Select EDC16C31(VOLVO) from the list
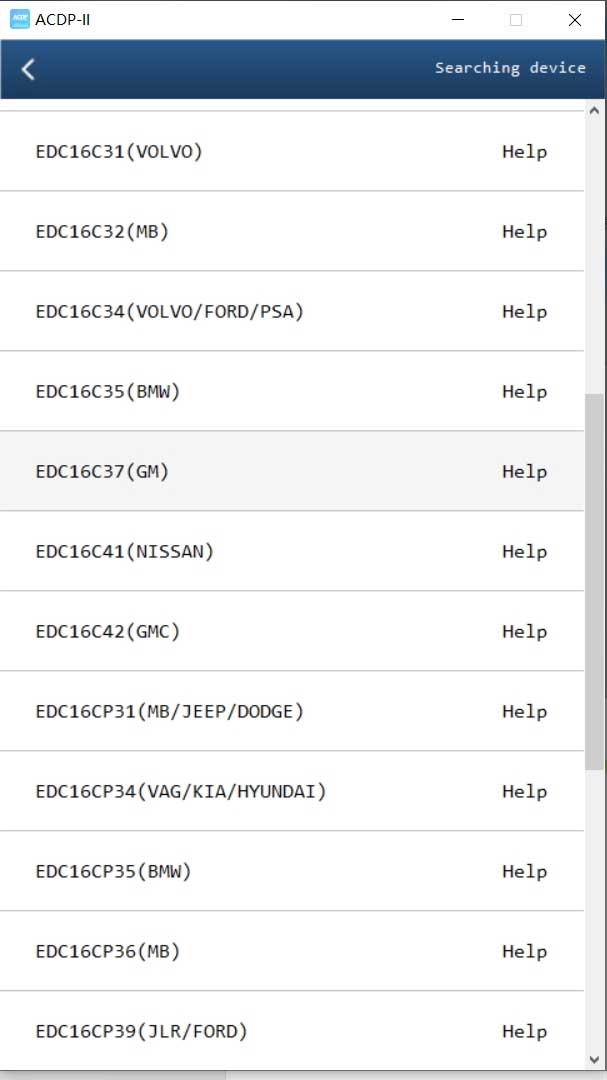607x1080 pixels. click(x=119, y=152)
